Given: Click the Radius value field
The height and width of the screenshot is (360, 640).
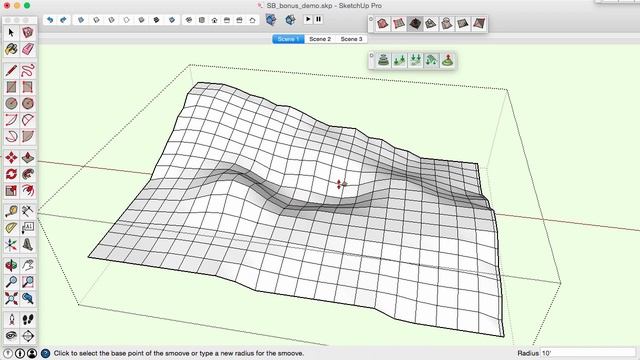Looking at the screenshot, I should [588, 353].
